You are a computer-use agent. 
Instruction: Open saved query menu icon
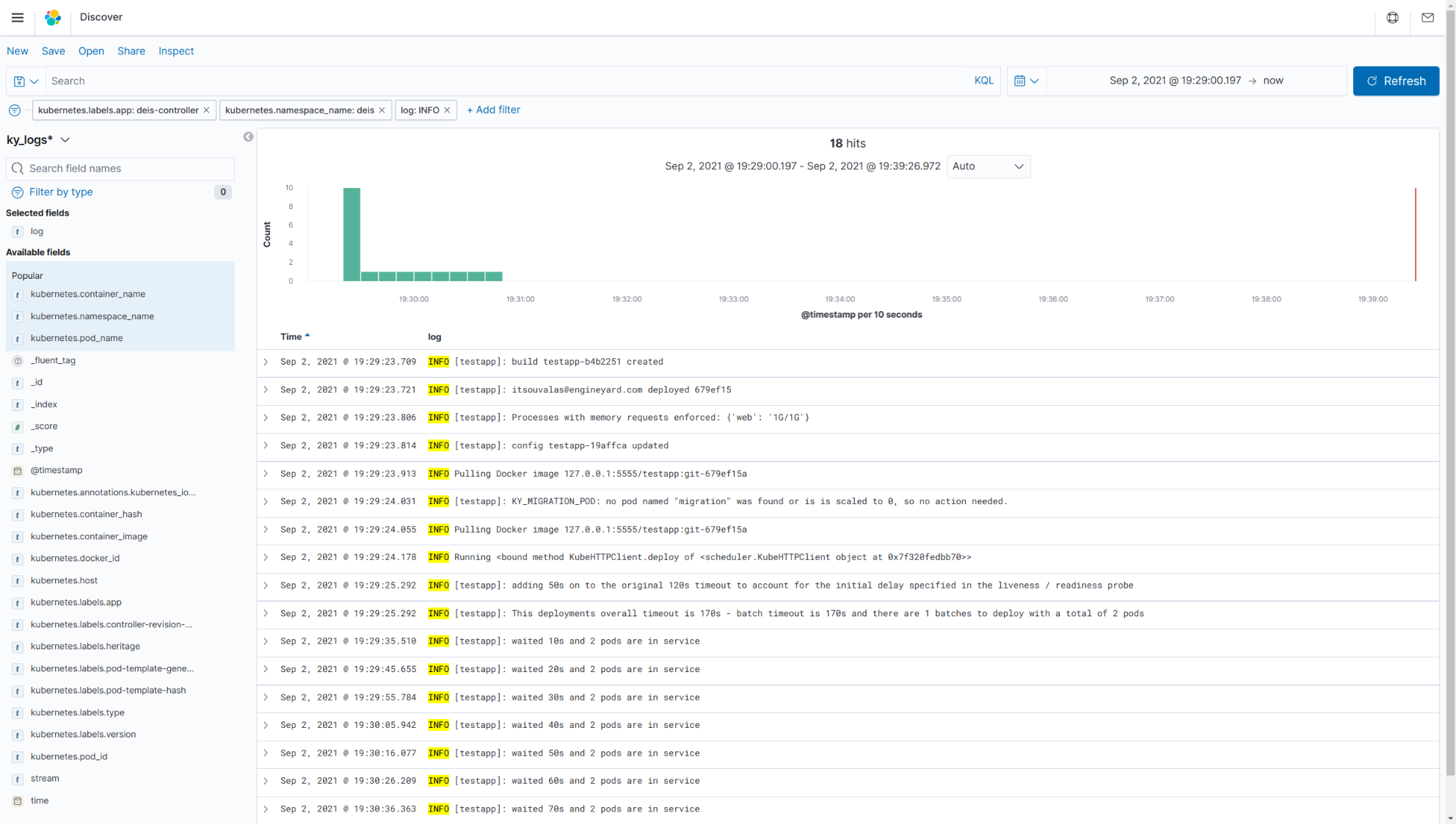(26, 81)
